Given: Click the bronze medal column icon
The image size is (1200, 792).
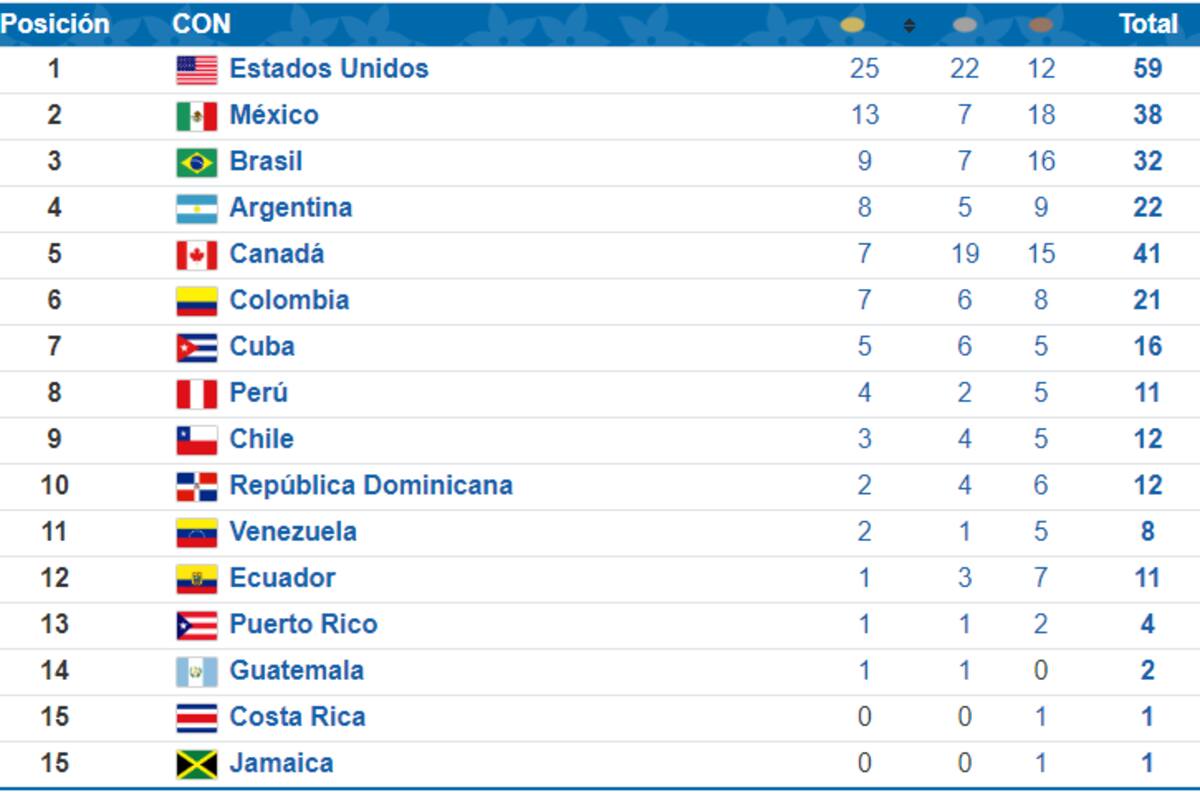Looking at the screenshot, I should (1041, 25).
